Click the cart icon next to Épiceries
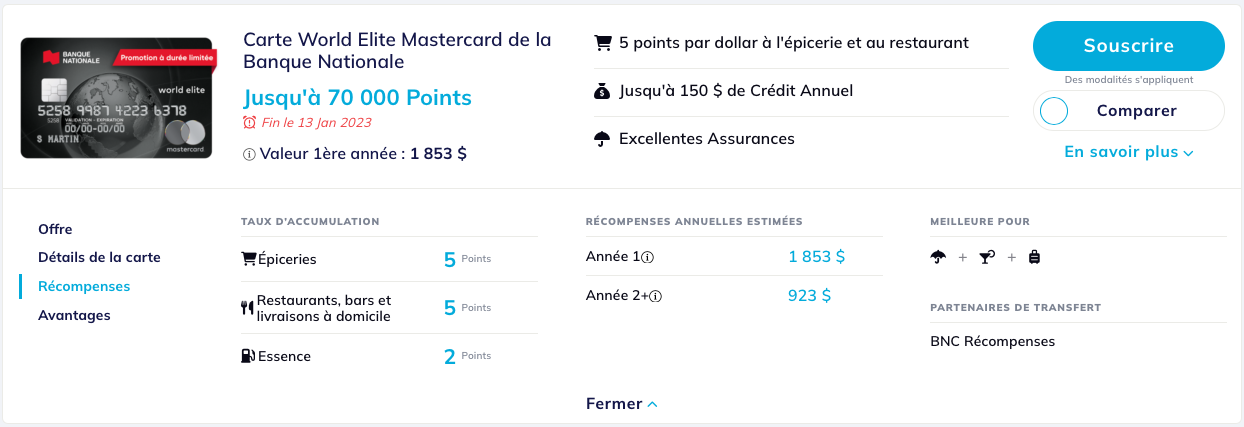The image size is (1244, 427). coord(249,259)
